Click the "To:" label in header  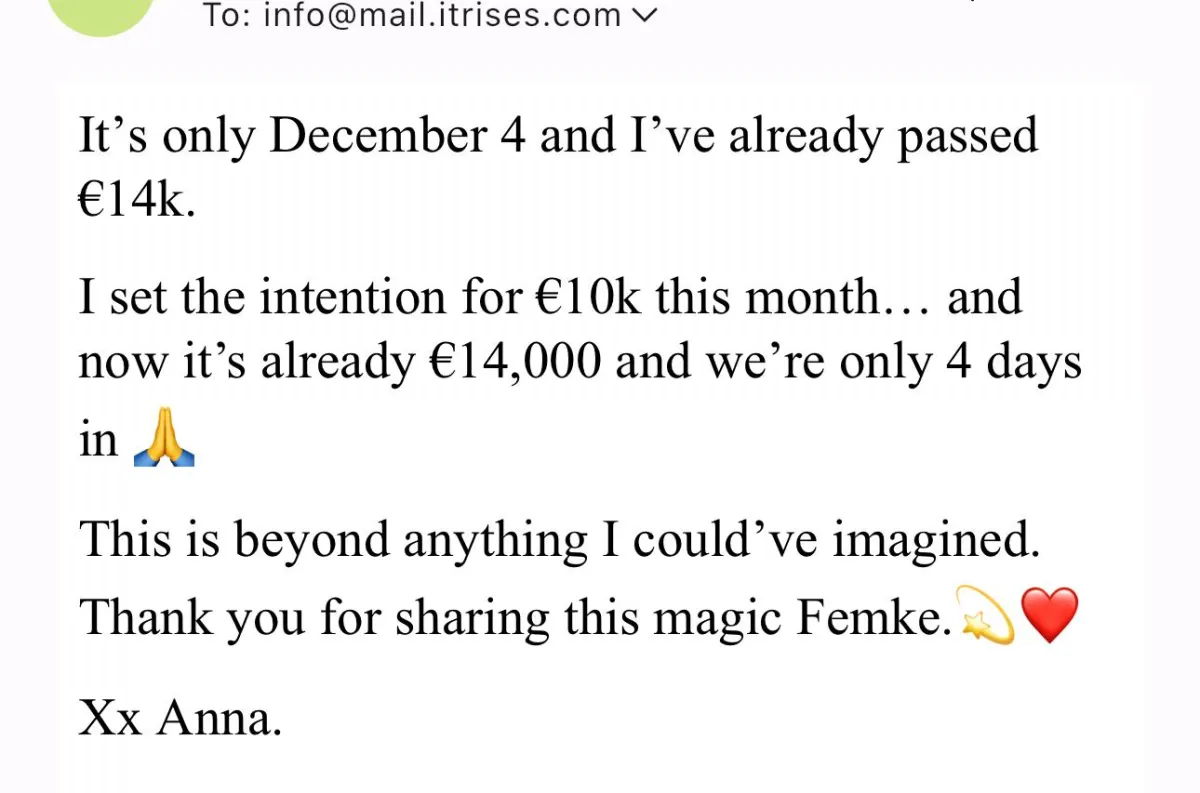point(227,16)
